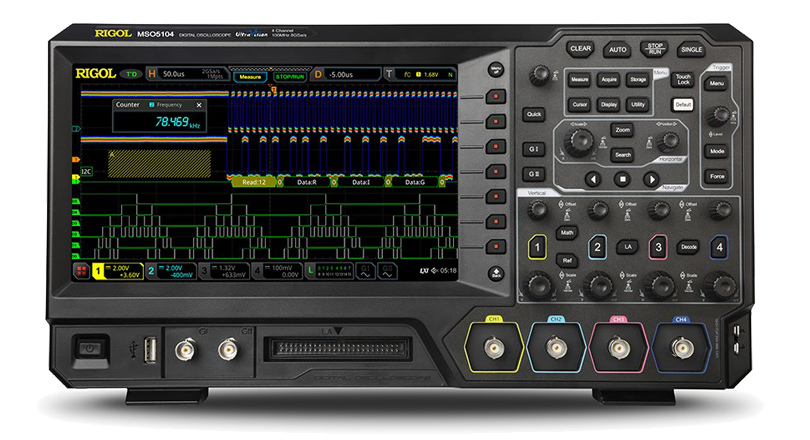Push the topmost red-dot softkey
810x440 pixels.
pyautogui.click(x=496, y=97)
